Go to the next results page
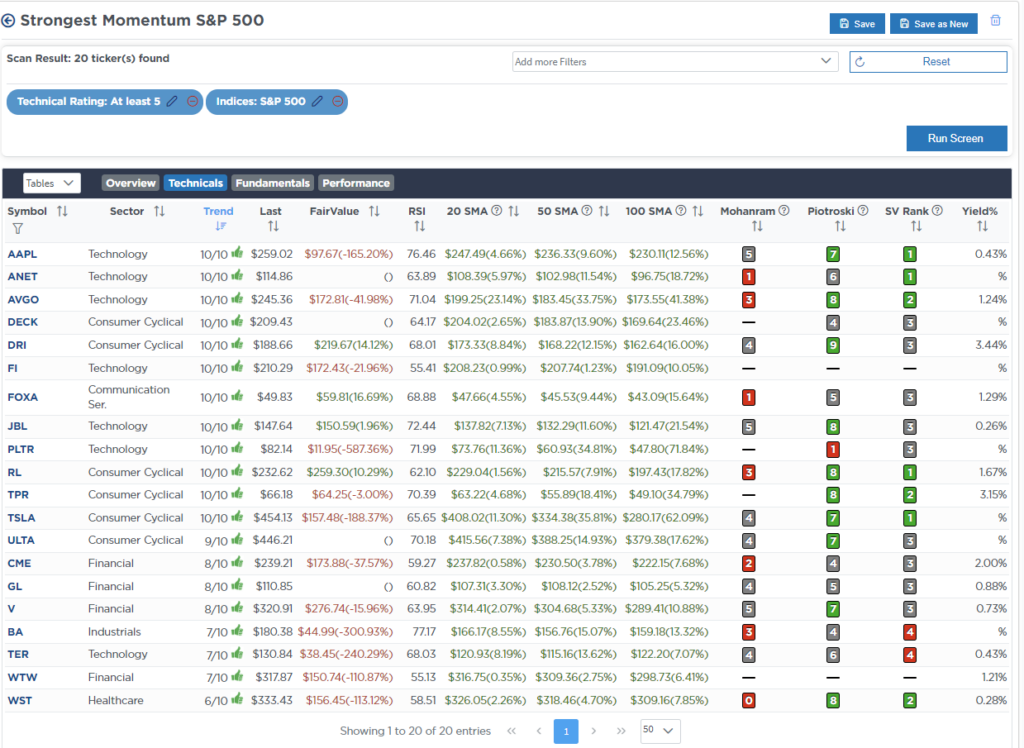1024x748 pixels. pyautogui.click(x=594, y=731)
